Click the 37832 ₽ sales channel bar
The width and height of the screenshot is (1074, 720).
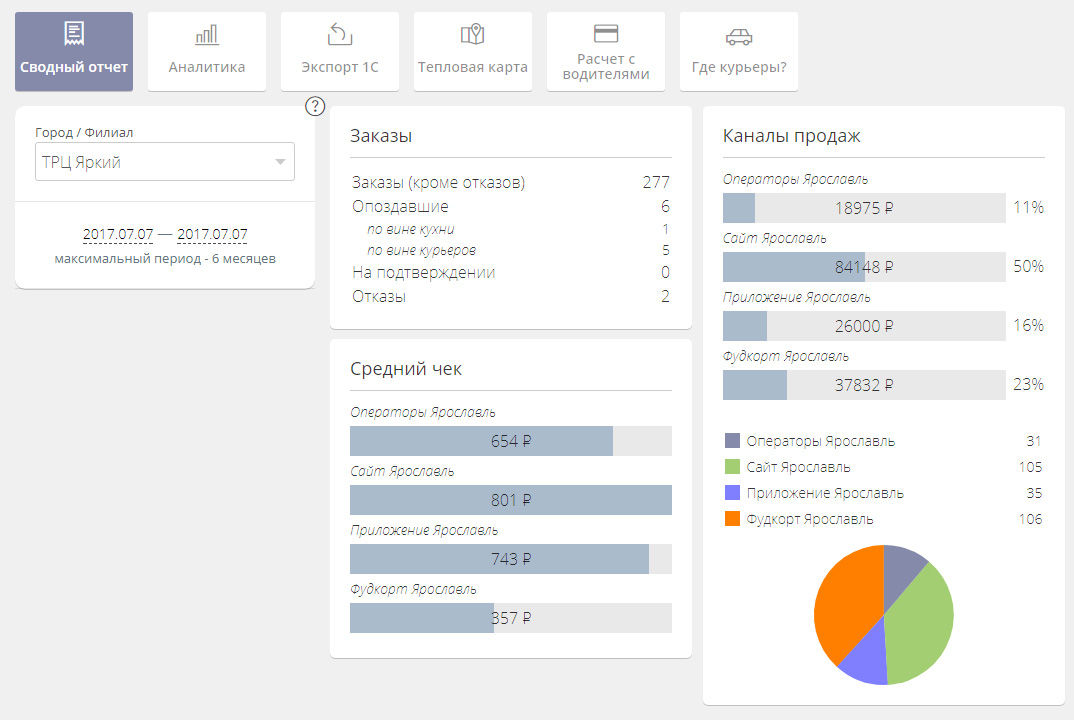click(x=864, y=384)
